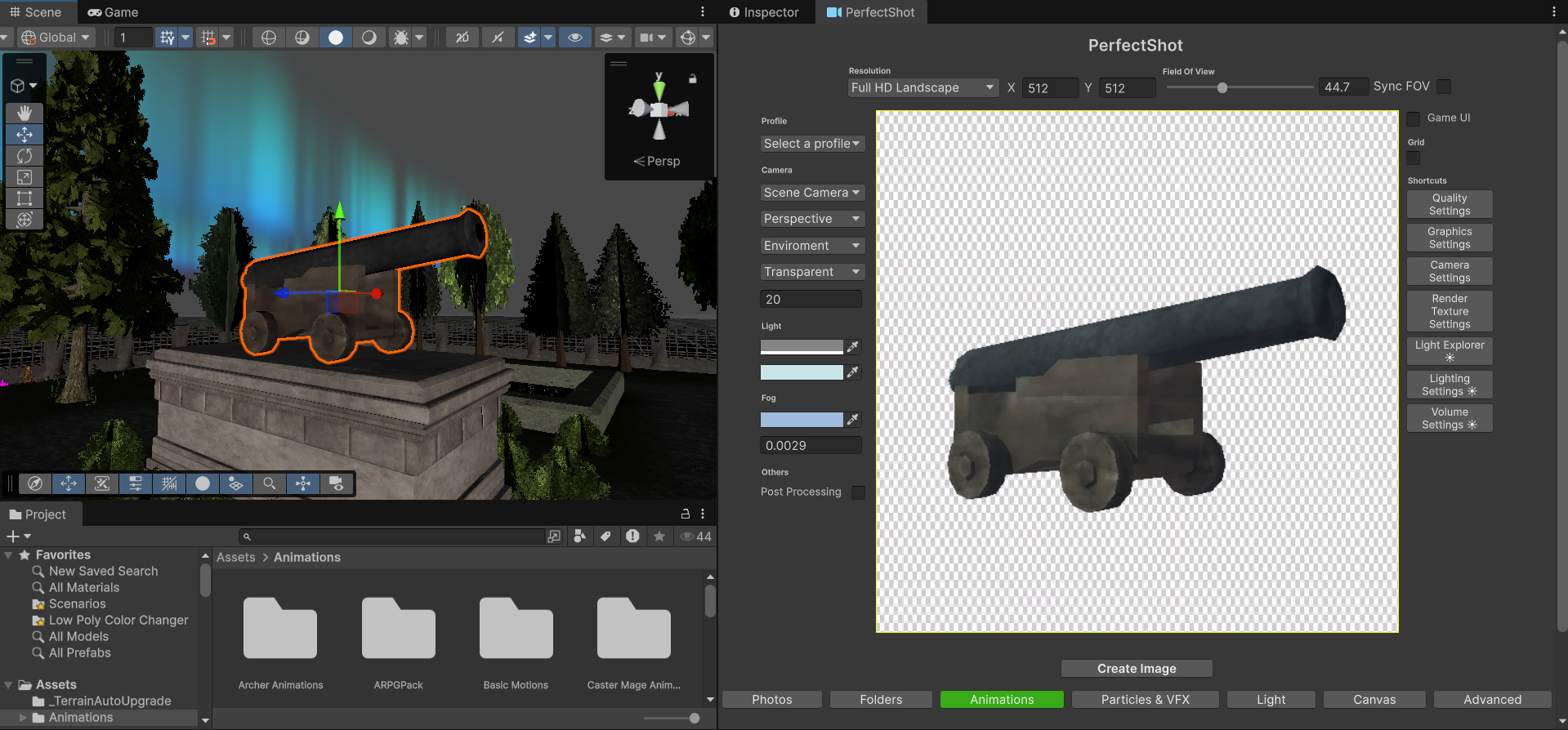This screenshot has width=1568, height=730.
Task: Open the Select a profile dropdown
Action: point(811,144)
